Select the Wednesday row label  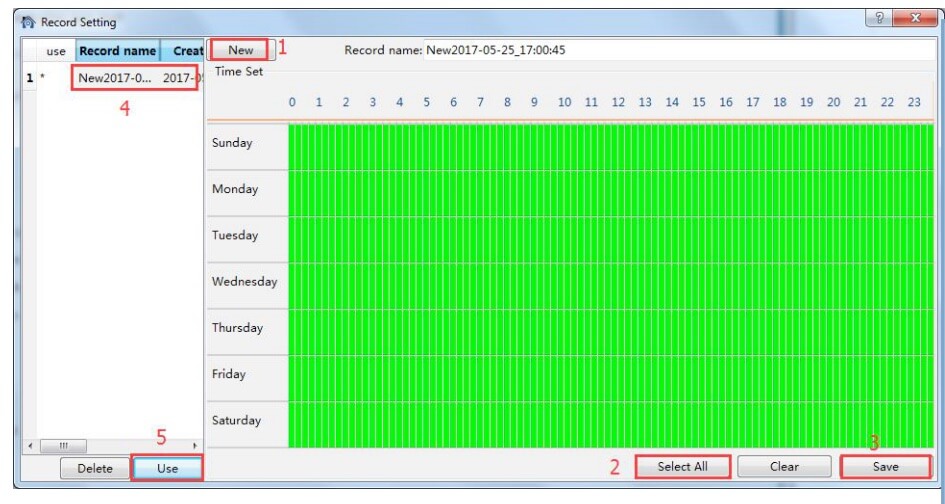(245, 282)
